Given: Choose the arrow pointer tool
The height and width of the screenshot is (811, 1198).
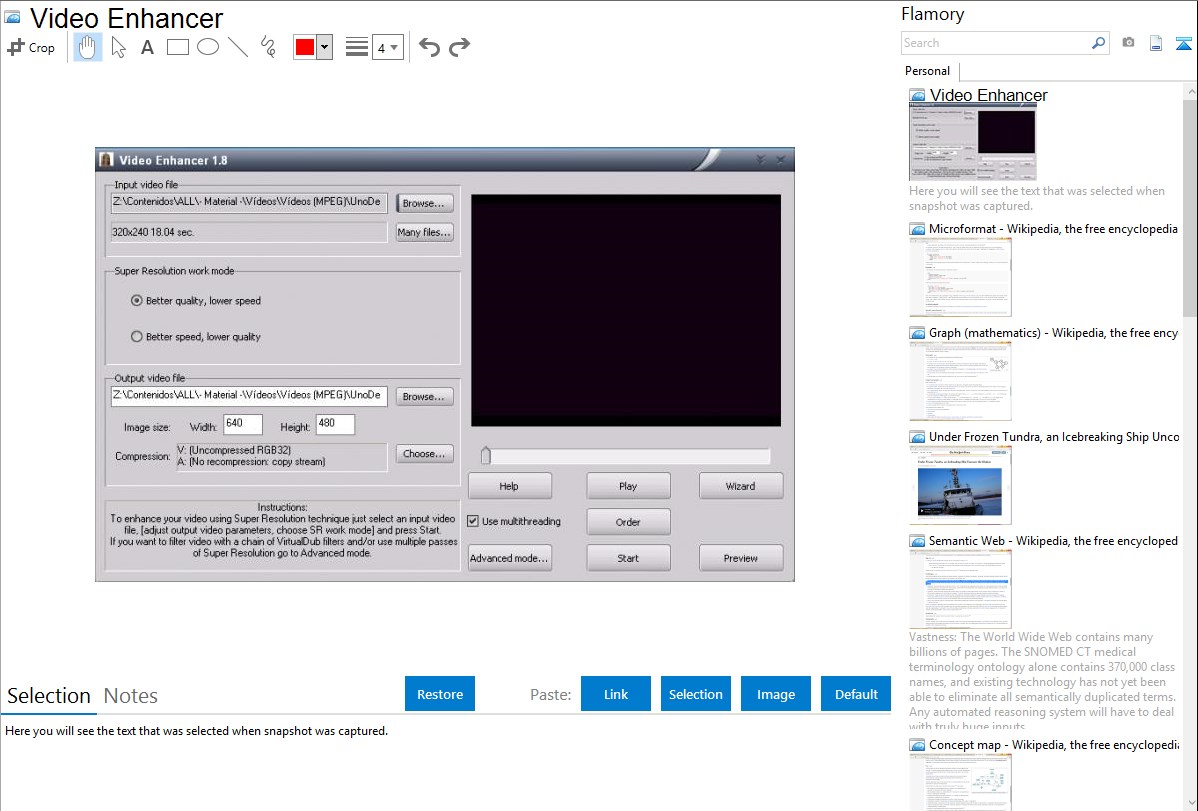Looking at the screenshot, I should tap(118, 47).
